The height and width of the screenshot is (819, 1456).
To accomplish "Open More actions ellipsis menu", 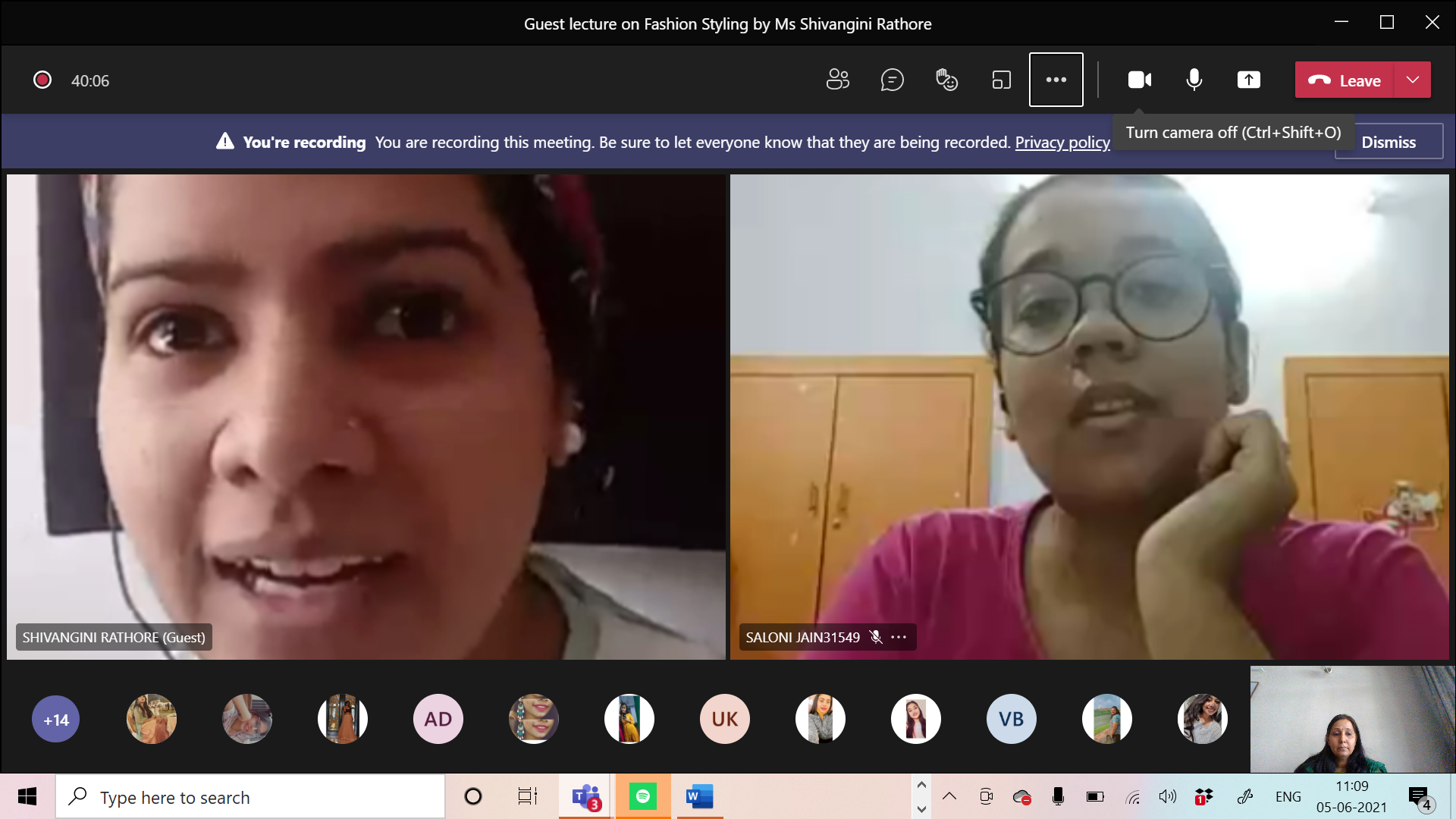I will click(x=1056, y=80).
